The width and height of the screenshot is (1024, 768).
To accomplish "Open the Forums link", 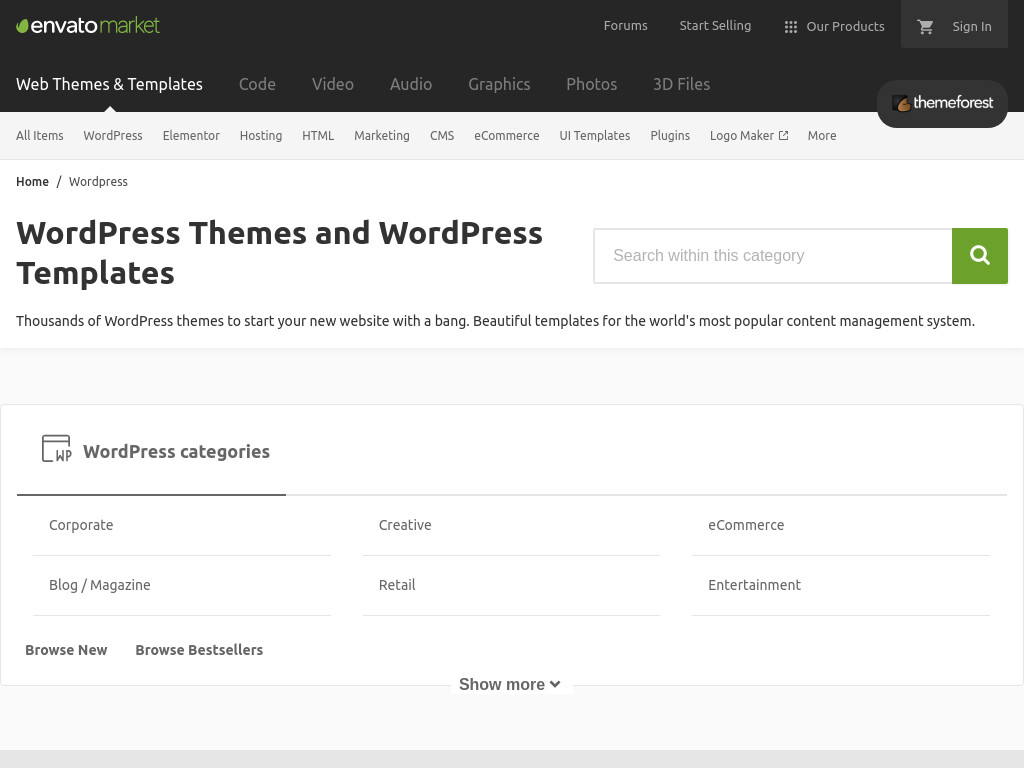I will [625, 25].
